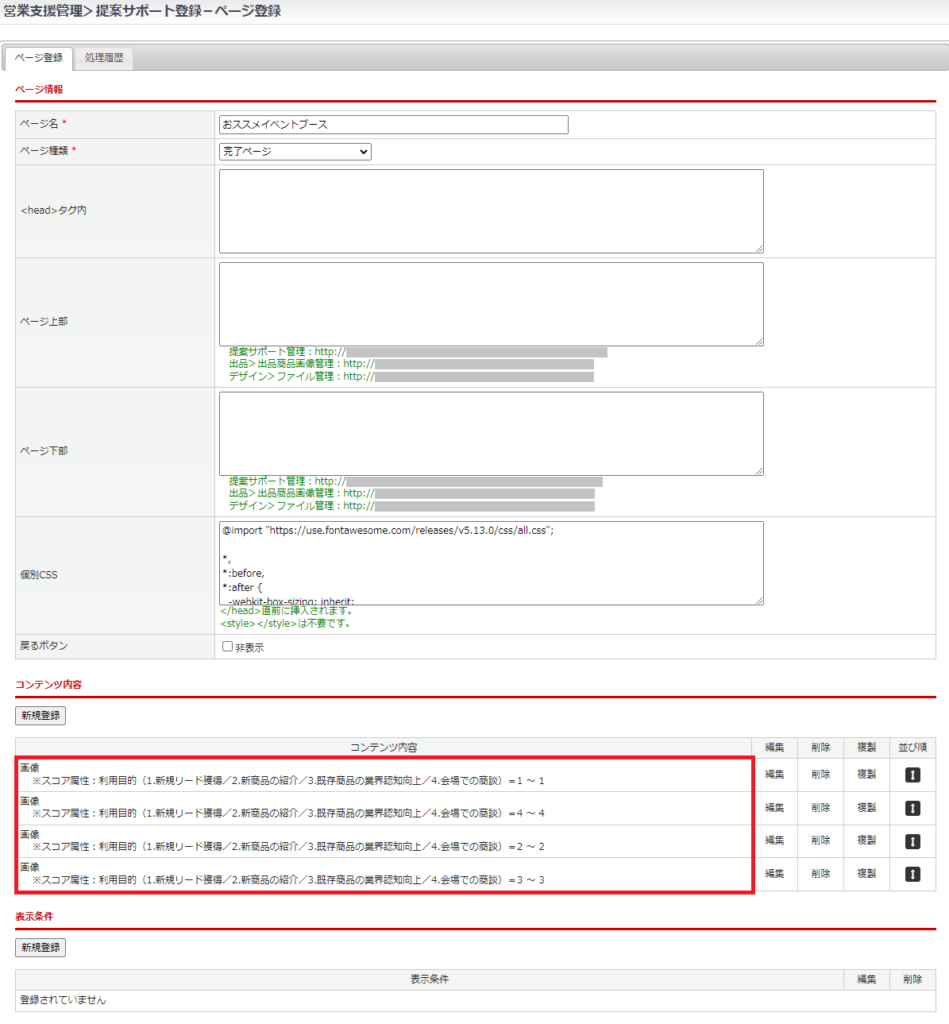Image resolution: width=949 pixels, height=1024 pixels.
Task: Click 複製 for content row =2～2
Action: pos(867,840)
